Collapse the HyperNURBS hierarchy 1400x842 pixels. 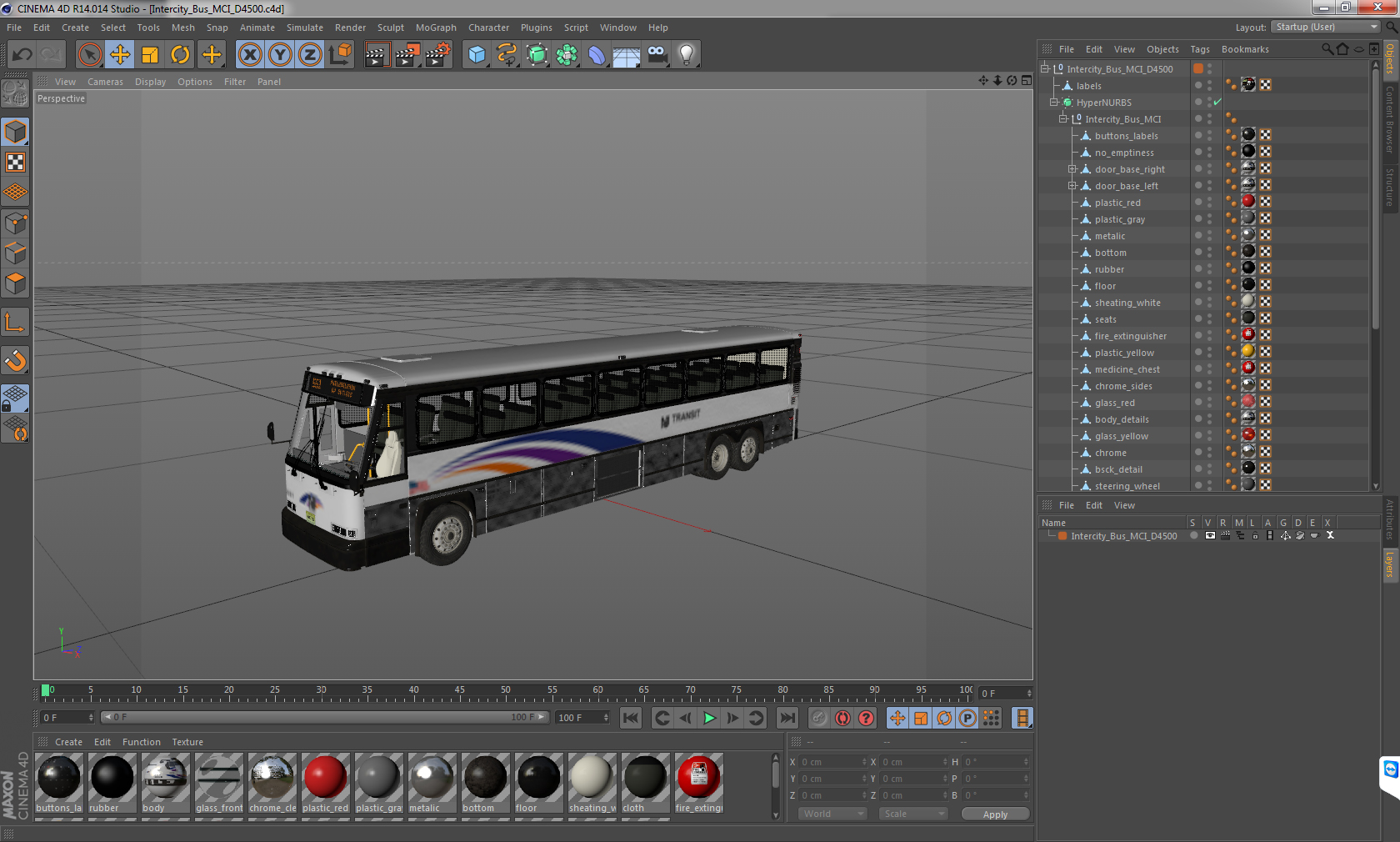1054,103
